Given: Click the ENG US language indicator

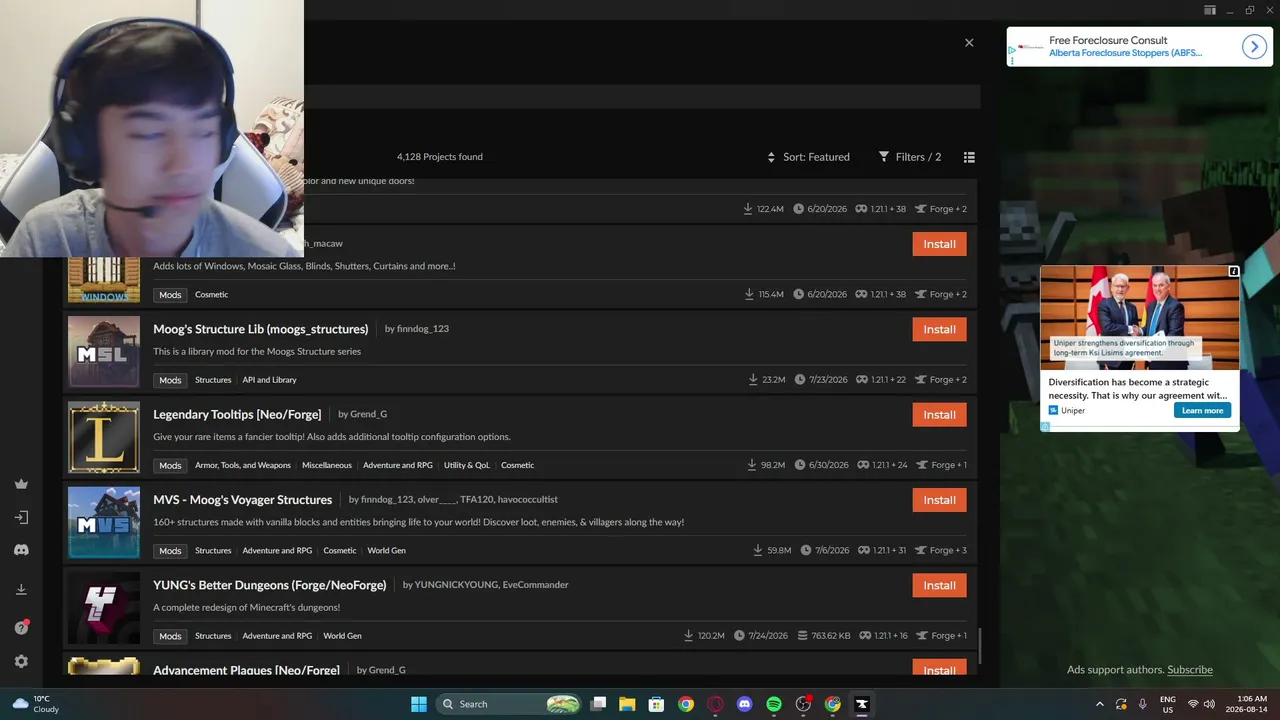Looking at the screenshot, I should click(1168, 704).
